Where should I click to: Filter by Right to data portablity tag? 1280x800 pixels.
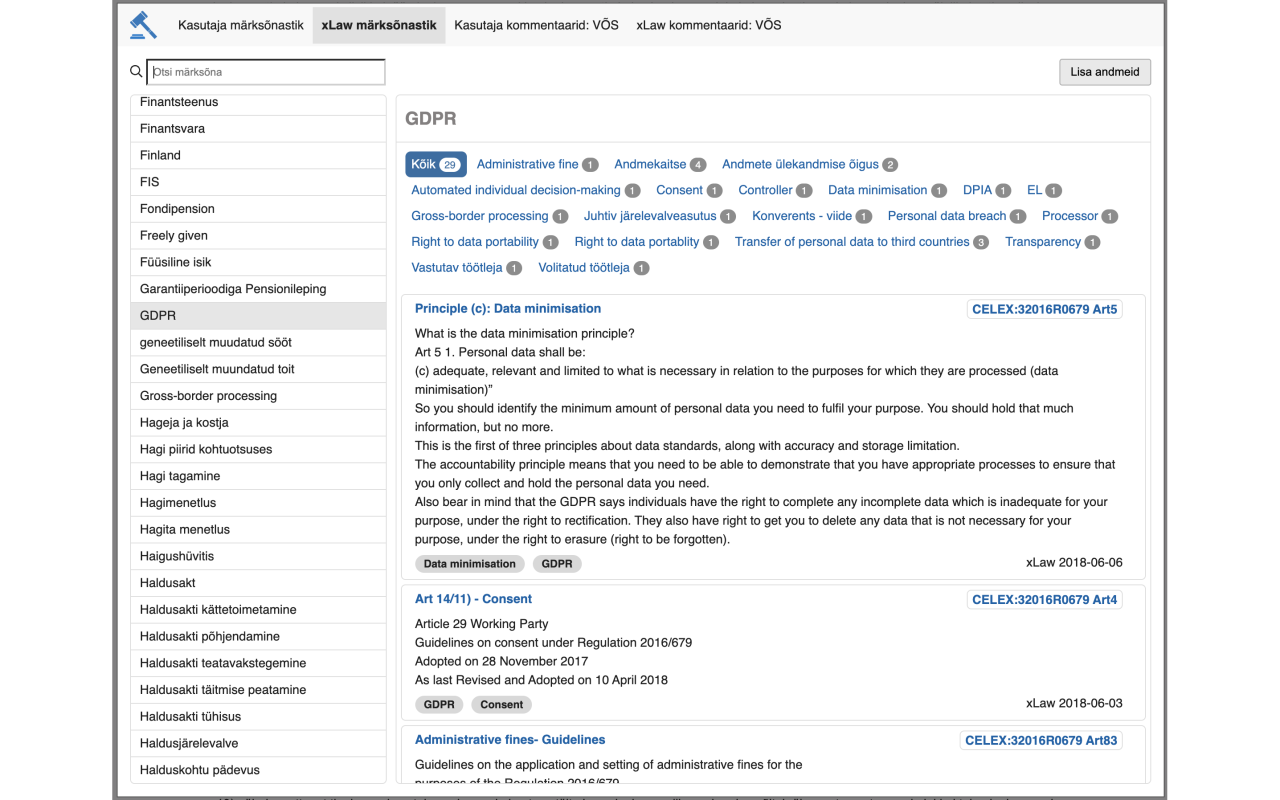coord(647,242)
